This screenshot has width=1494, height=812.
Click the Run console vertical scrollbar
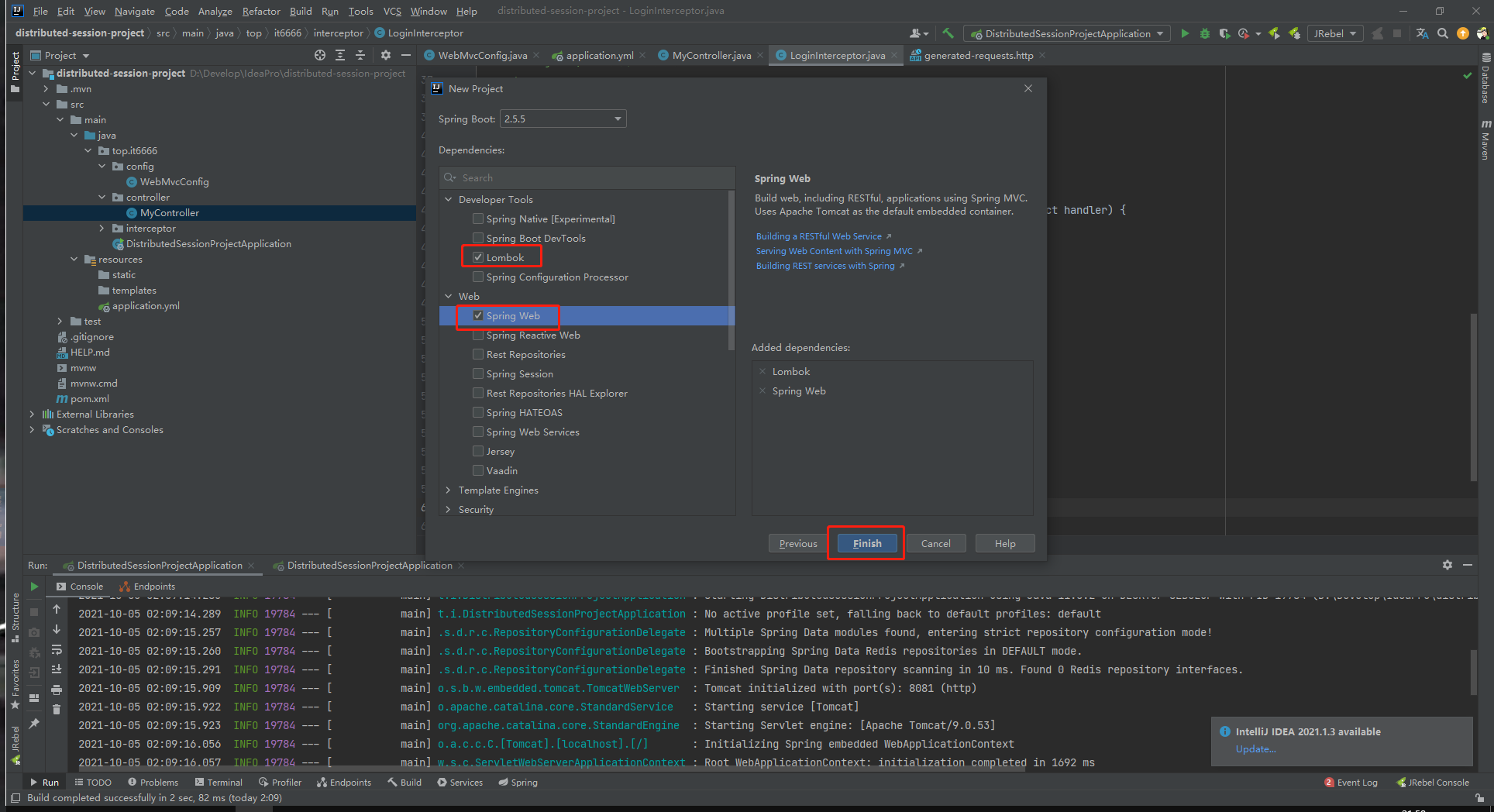[1475, 673]
